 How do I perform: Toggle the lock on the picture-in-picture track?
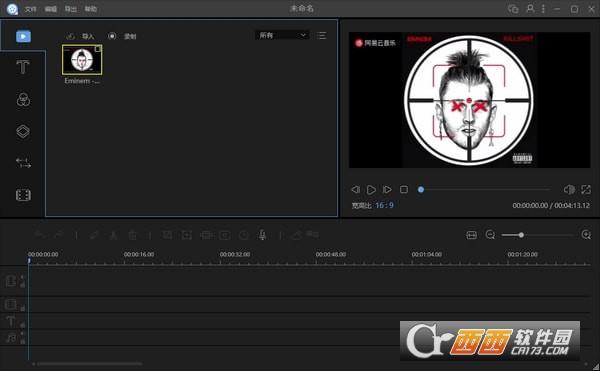click(22, 308)
